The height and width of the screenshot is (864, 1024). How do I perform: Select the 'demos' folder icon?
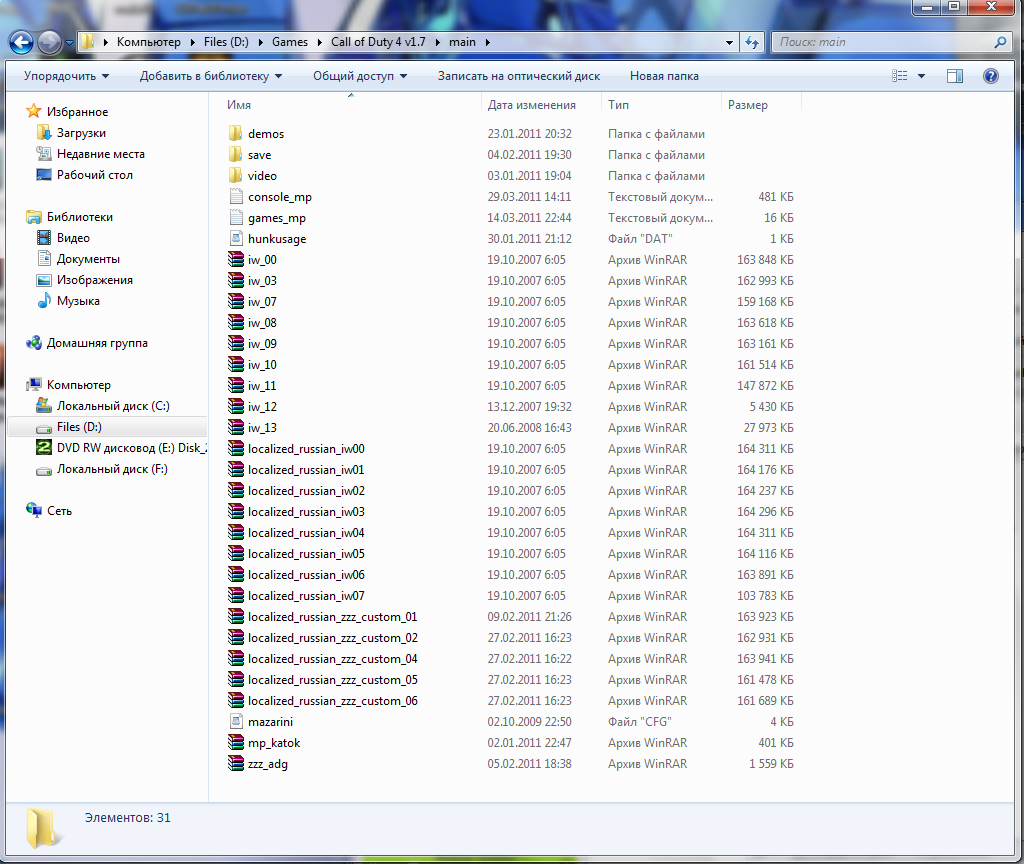(236, 133)
